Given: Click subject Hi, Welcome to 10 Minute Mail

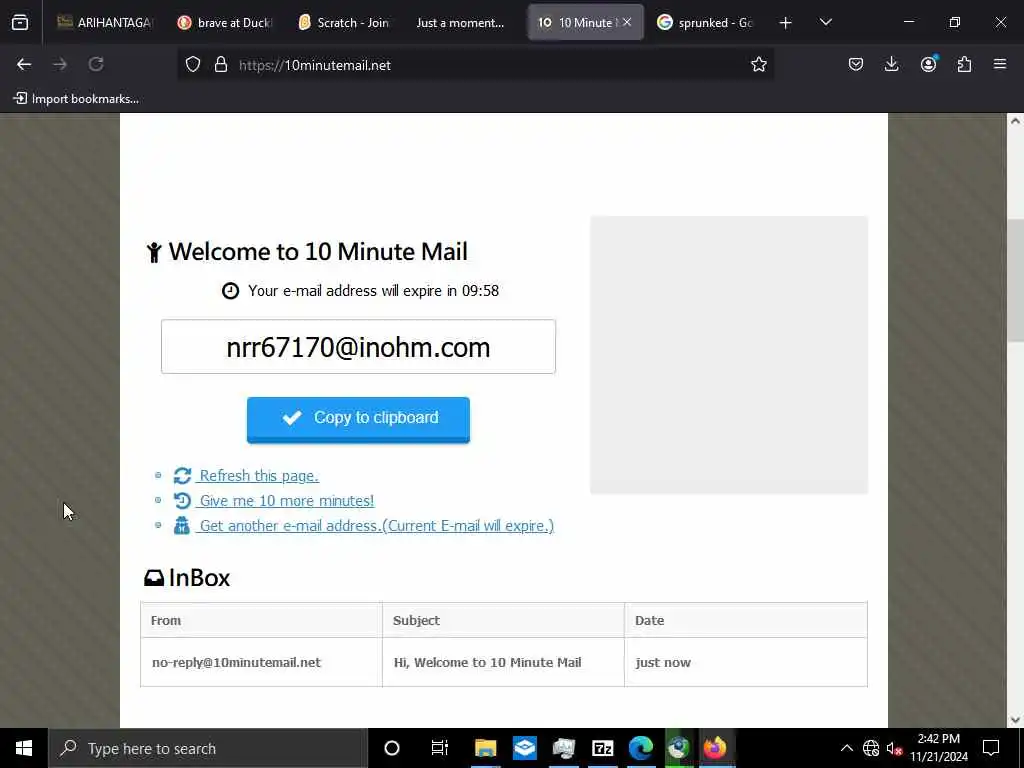Looking at the screenshot, I should coord(487,662).
